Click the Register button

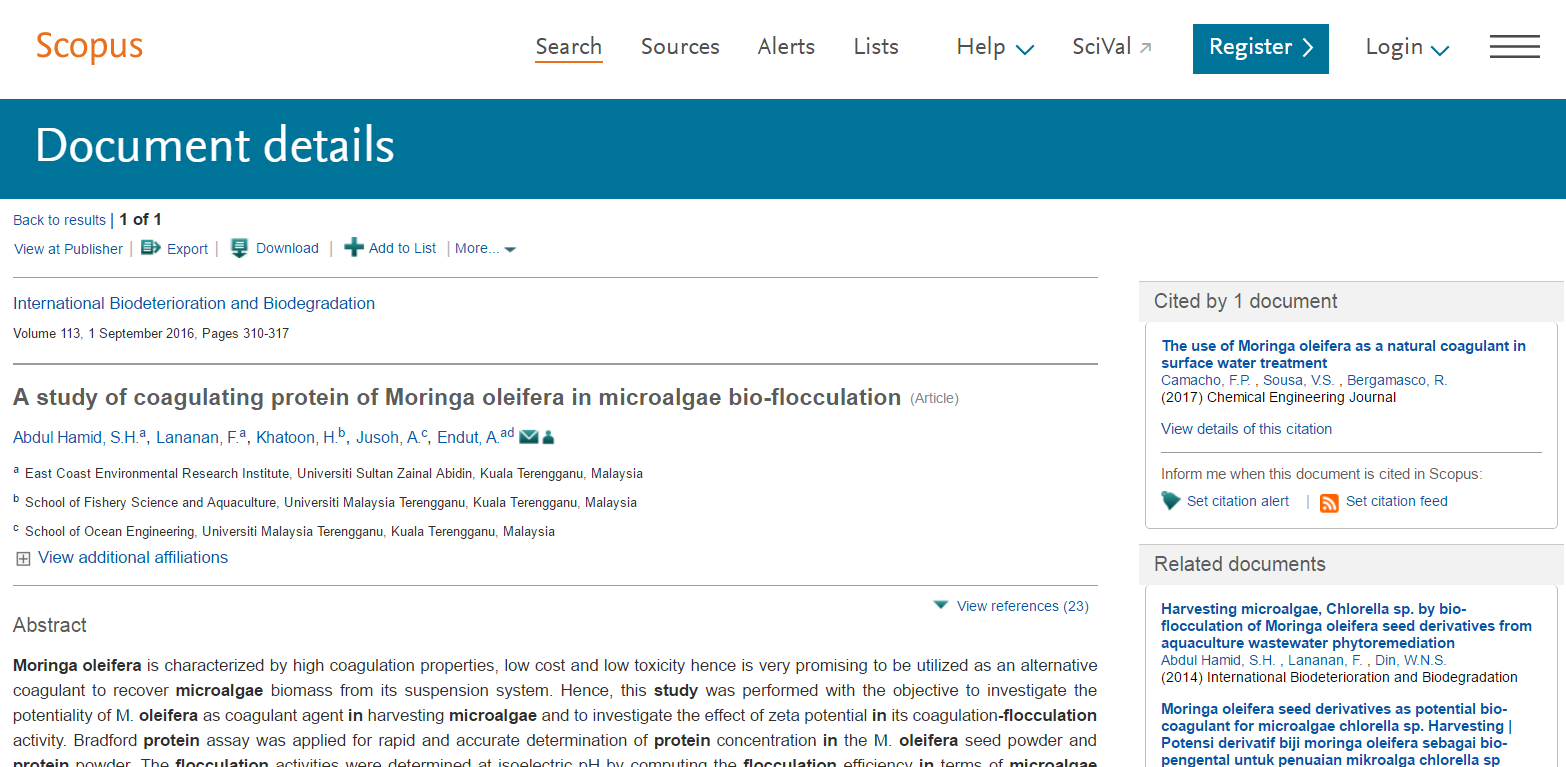click(x=1261, y=48)
